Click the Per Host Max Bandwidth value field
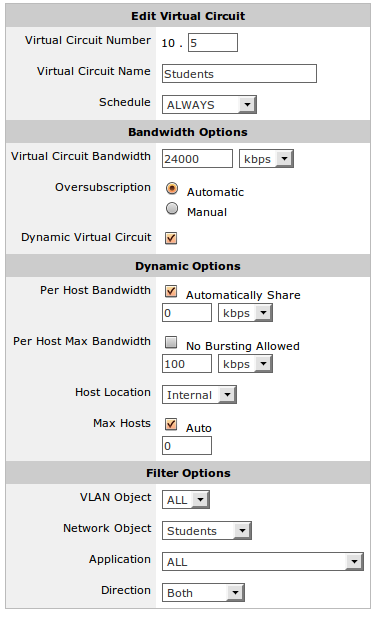 click(187, 363)
